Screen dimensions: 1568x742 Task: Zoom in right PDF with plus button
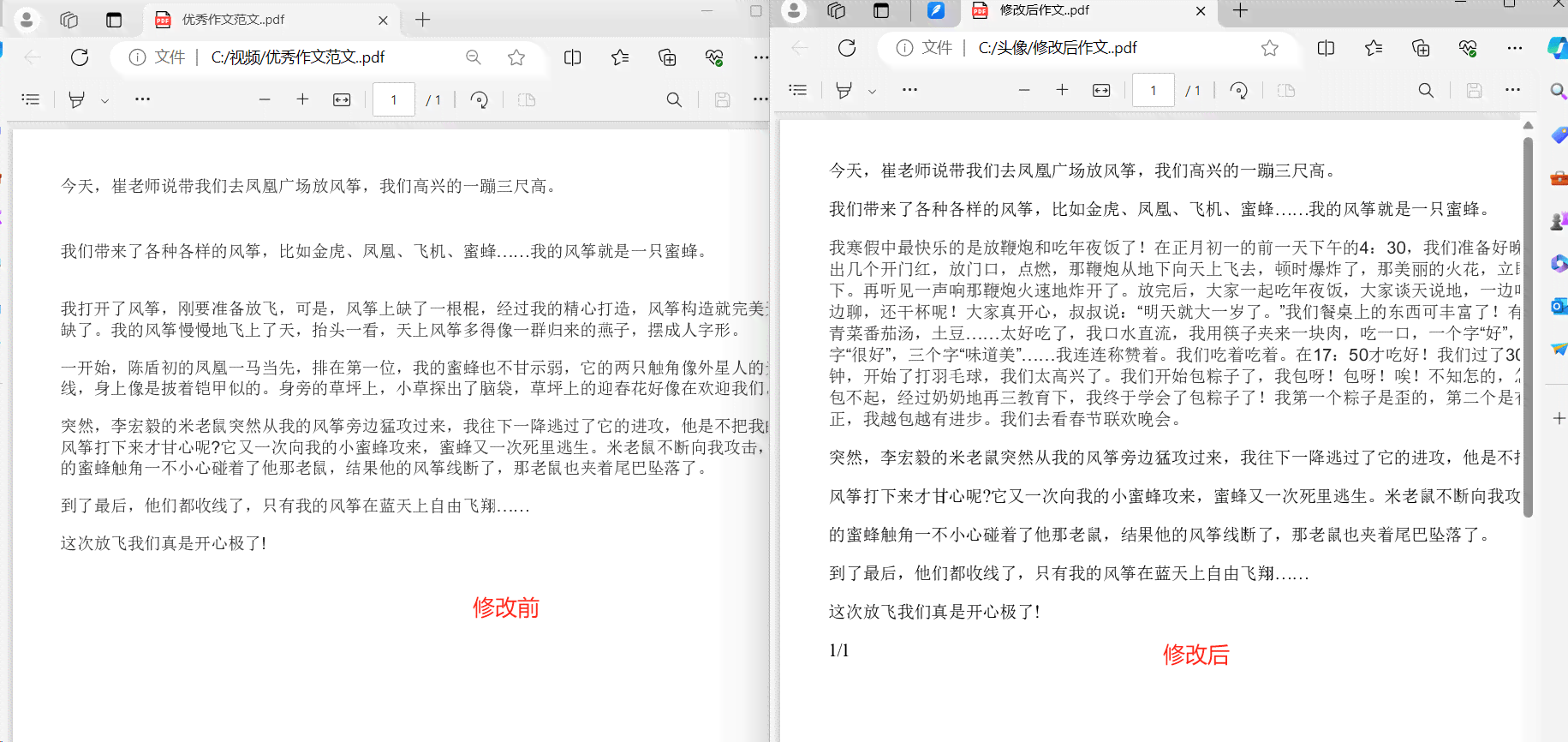pos(1062,90)
